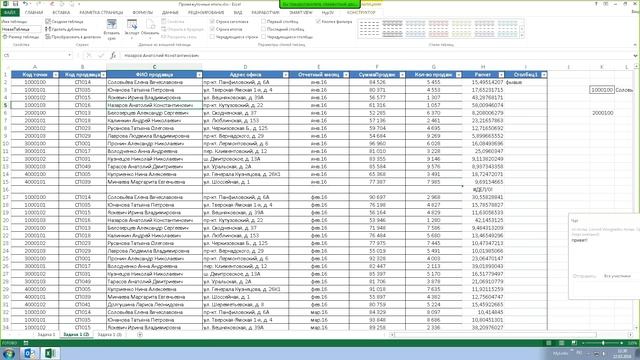Click the Excel application icon in title bar

pos(5,4)
